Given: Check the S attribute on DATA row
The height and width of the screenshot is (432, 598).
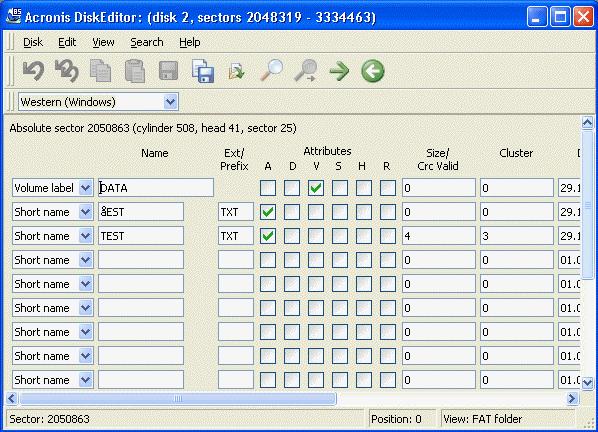Looking at the screenshot, I should click(340, 188).
